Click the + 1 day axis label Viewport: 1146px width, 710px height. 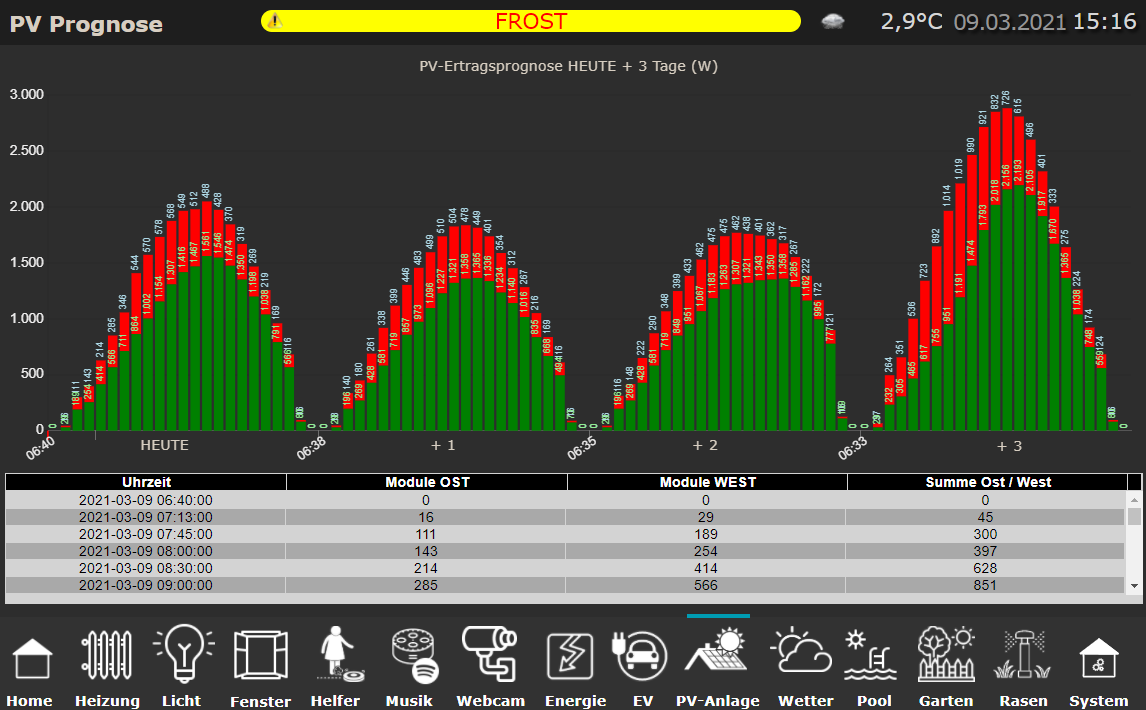point(443,445)
